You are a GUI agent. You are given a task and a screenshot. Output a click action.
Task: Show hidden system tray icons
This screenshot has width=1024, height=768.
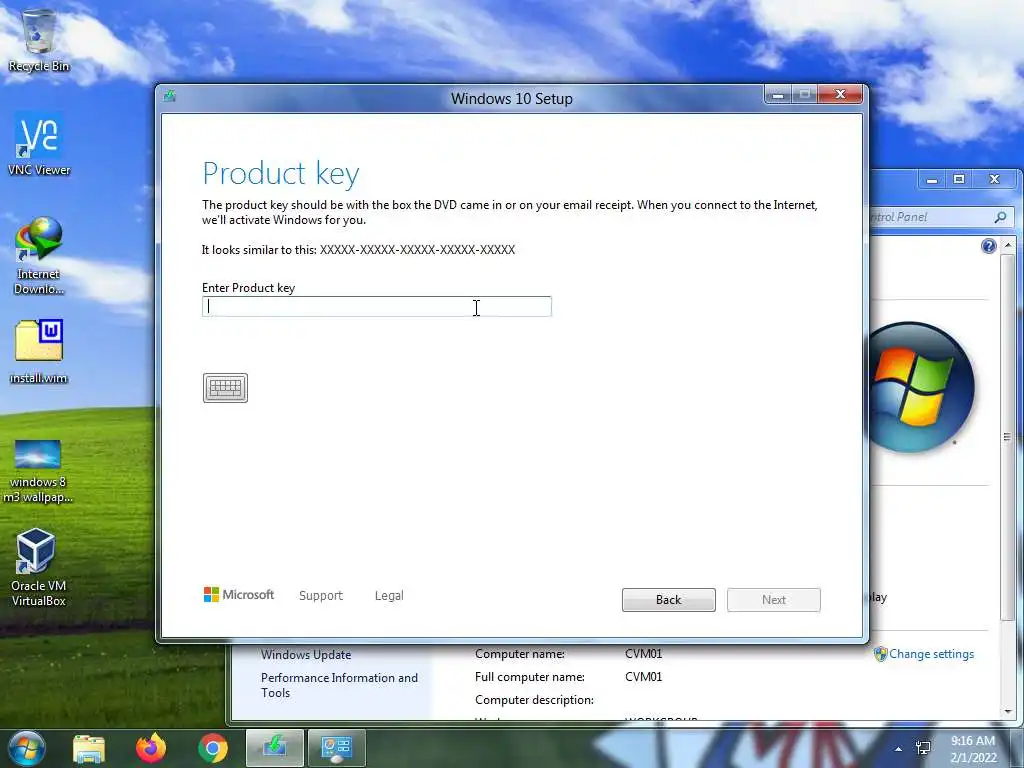[x=899, y=749]
